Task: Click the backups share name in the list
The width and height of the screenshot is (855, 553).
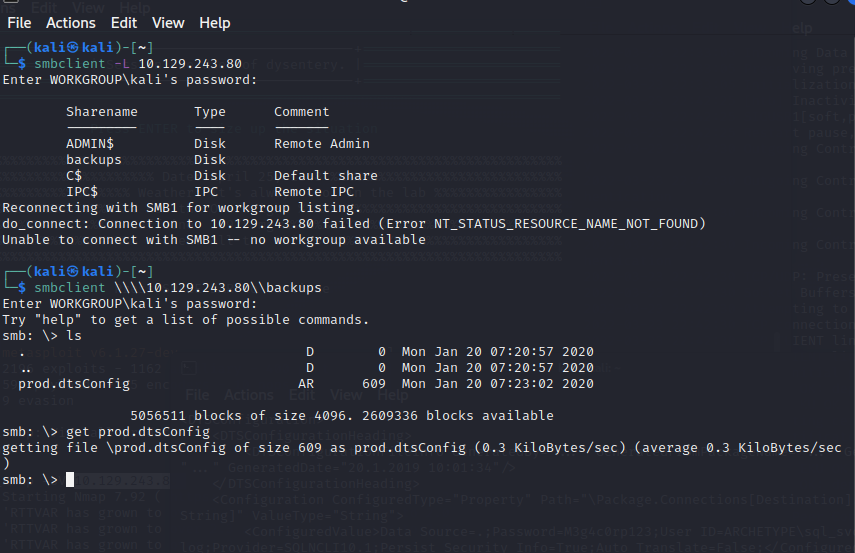Action: click(94, 160)
